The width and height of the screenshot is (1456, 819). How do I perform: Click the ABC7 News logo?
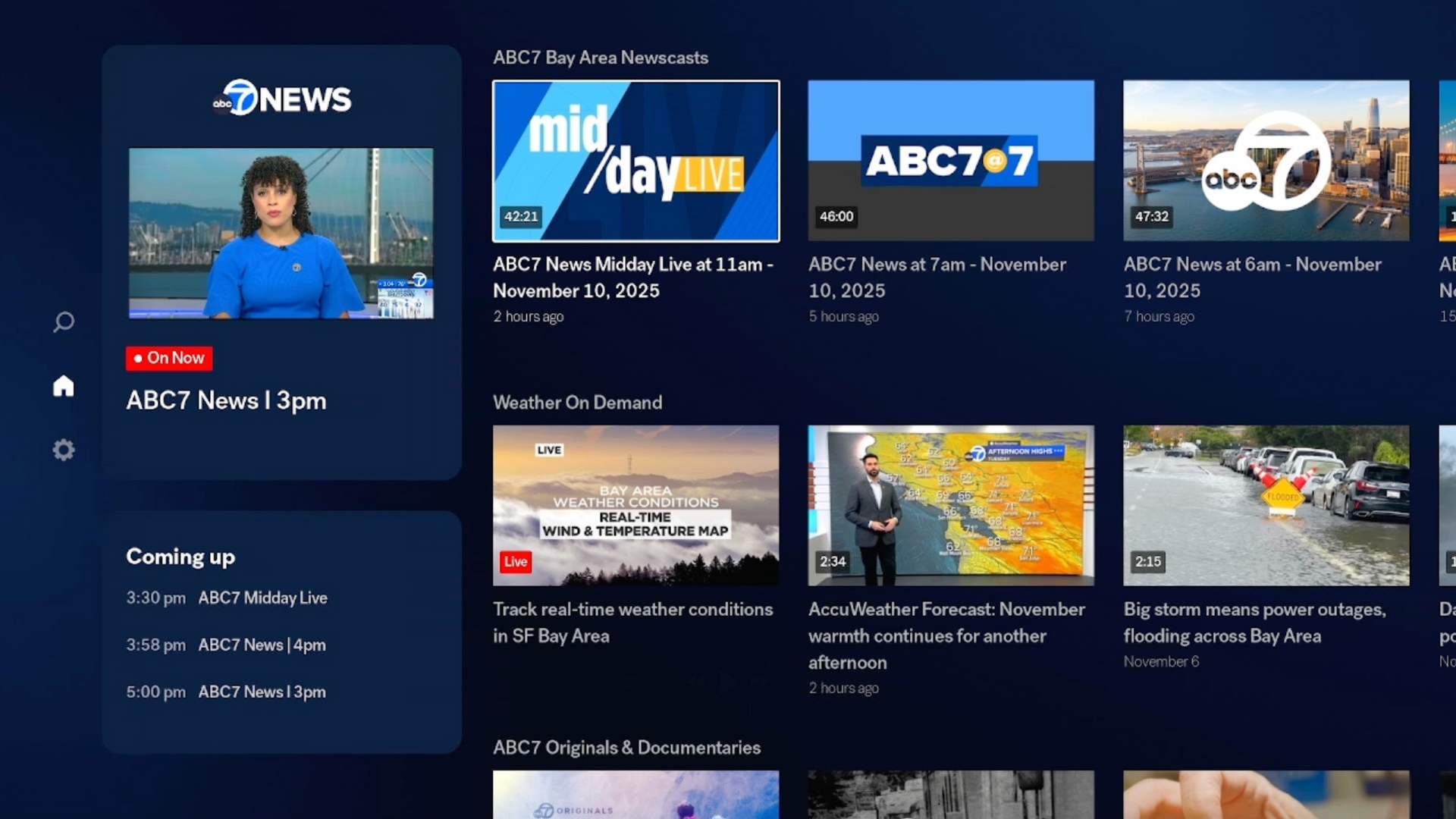pyautogui.click(x=281, y=98)
